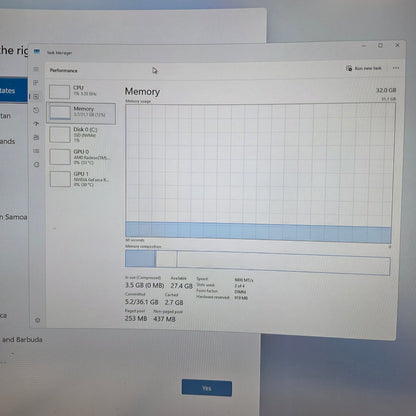
Task: Select the Disk 0 (C:) performance item
Action: point(82,135)
